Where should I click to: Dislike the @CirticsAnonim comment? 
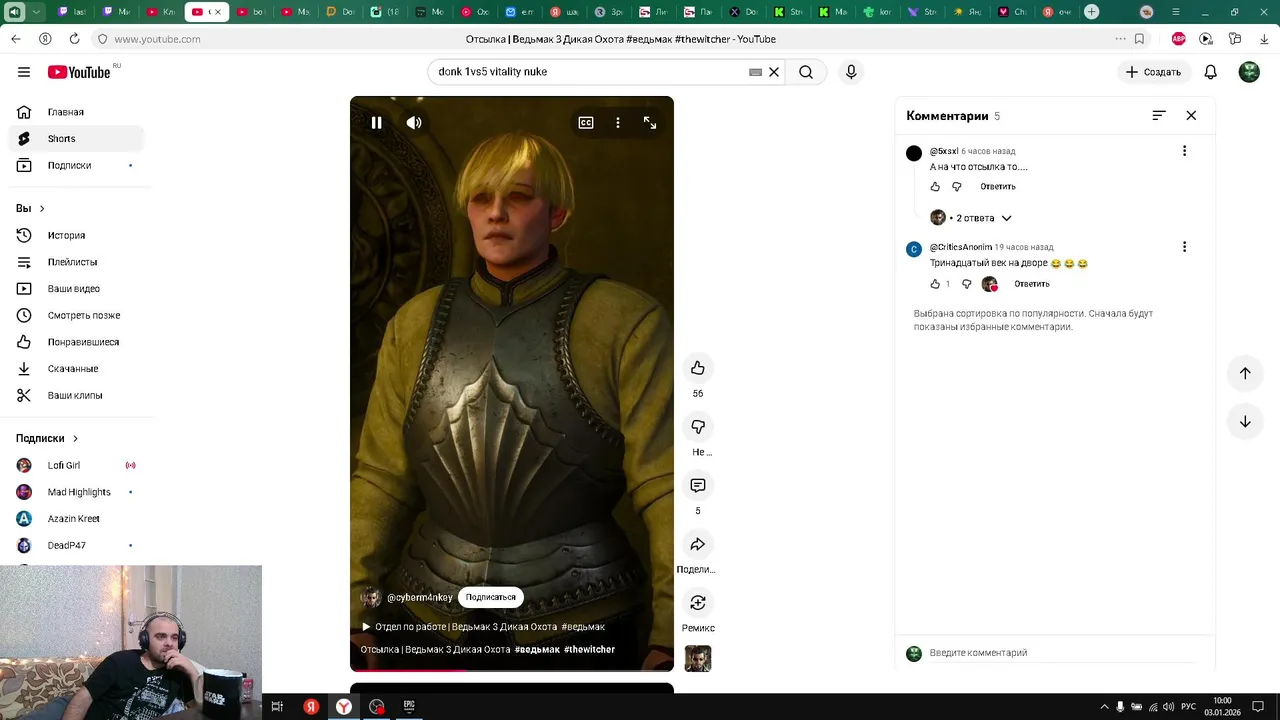(x=966, y=284)
